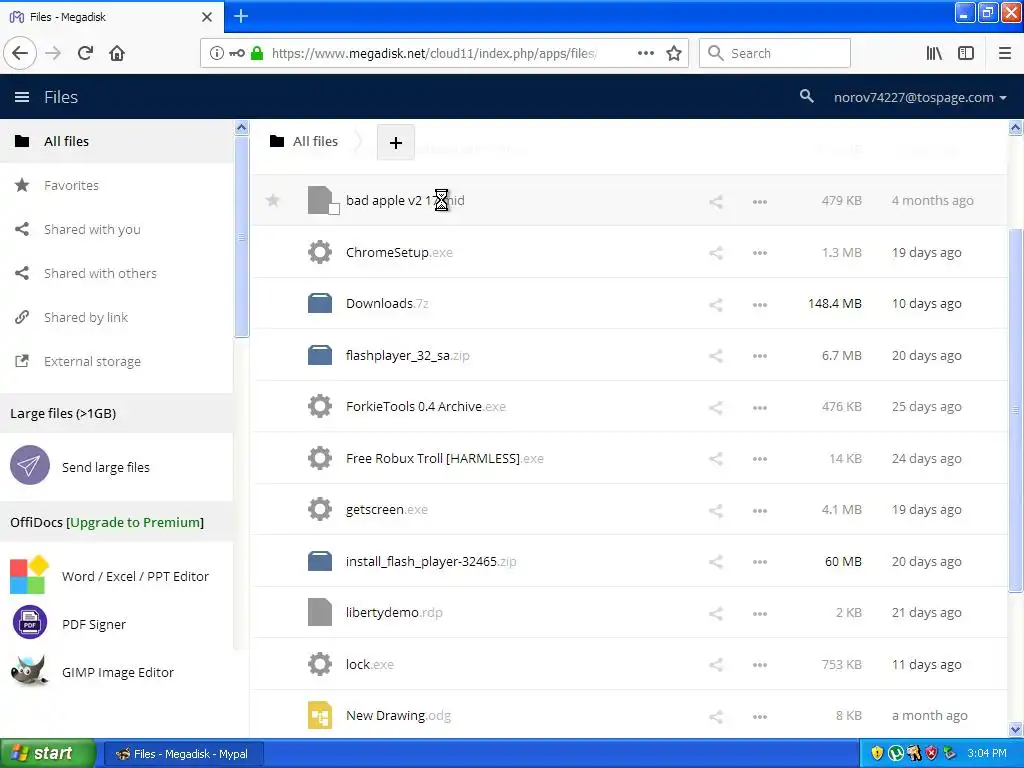This screenshot has height=768, width=1024.
Task: Reload the page
Action: click(x=85, y=53)
